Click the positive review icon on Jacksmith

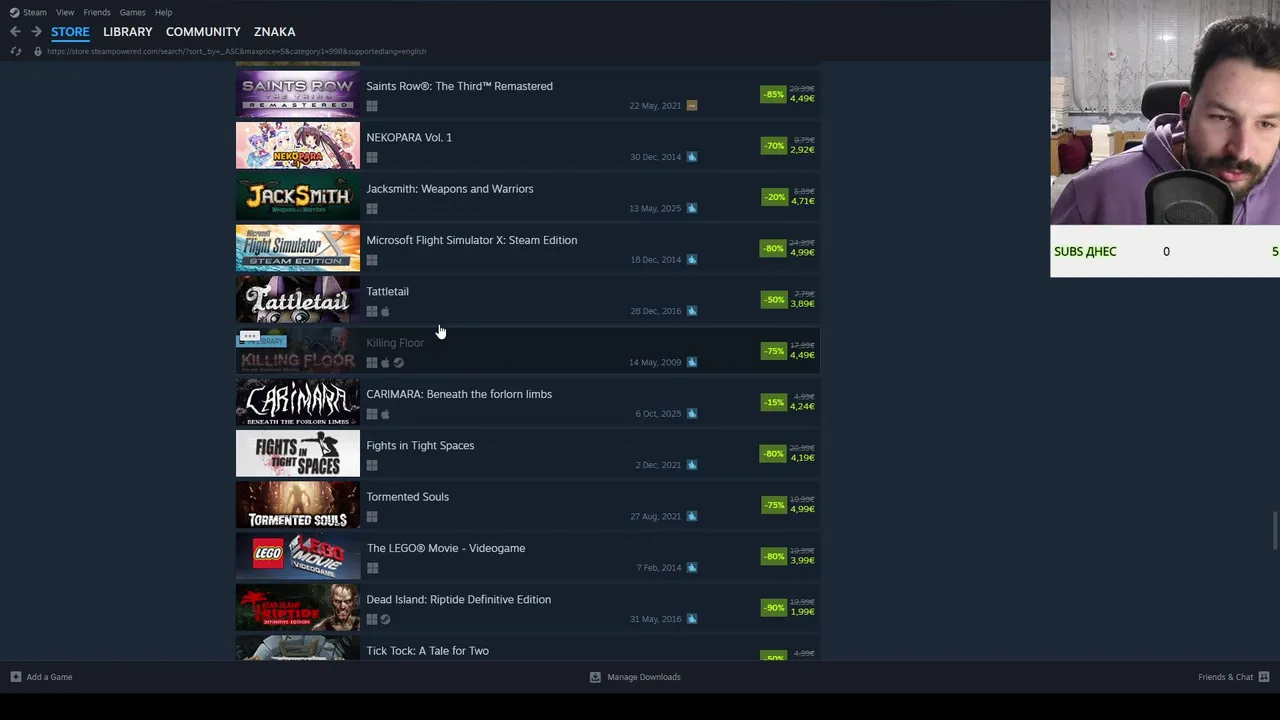tap(692, 208)
